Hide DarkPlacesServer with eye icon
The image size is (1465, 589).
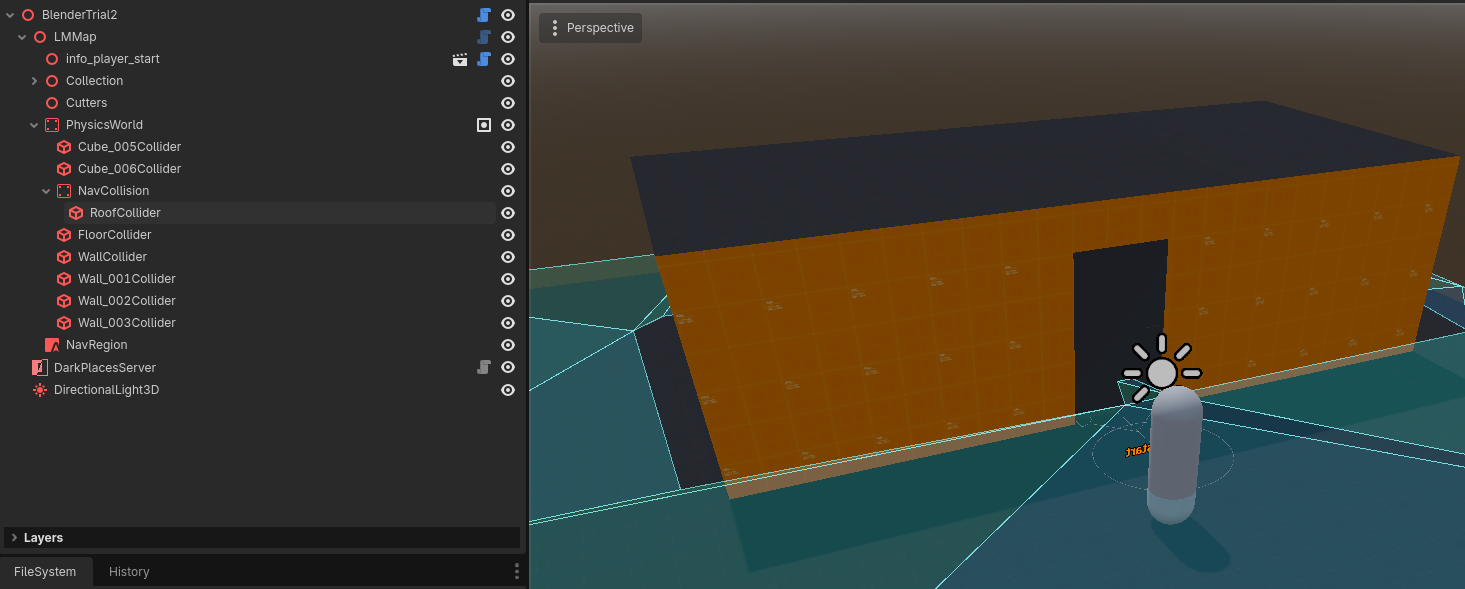[508, 367]
